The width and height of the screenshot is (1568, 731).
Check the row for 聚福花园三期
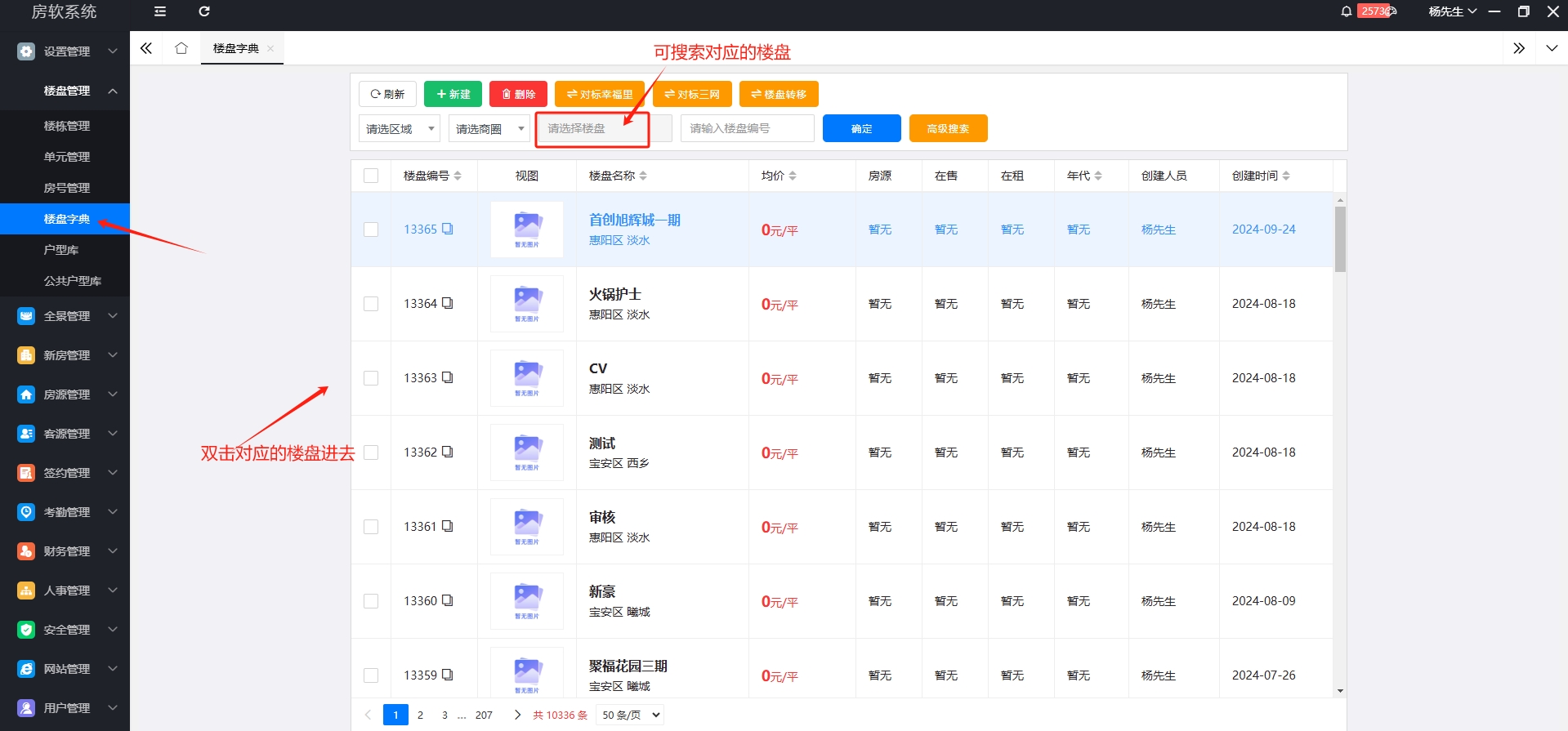tap(371, 675)
